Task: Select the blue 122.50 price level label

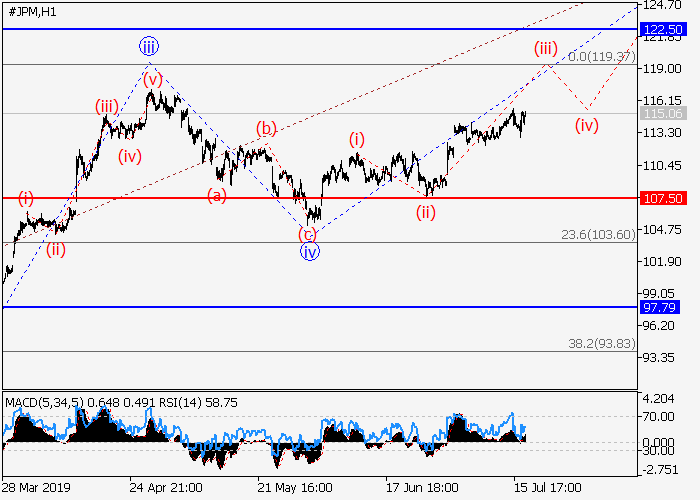Action: (x=662, y=29)
